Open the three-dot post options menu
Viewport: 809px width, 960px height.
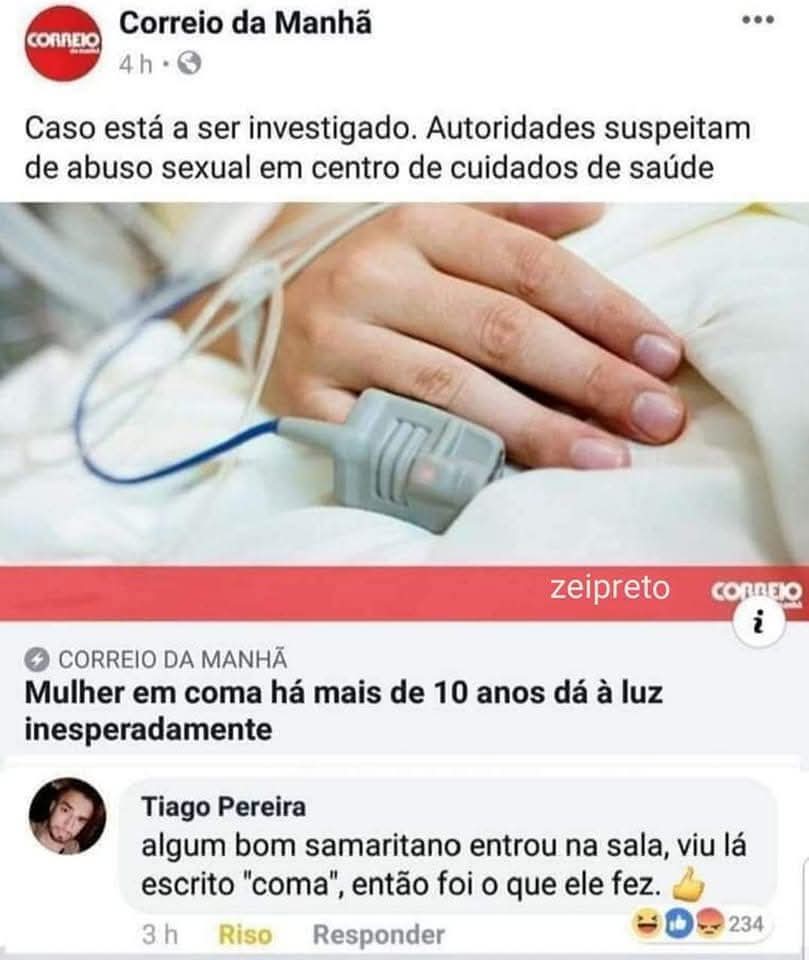click(758, 20)
